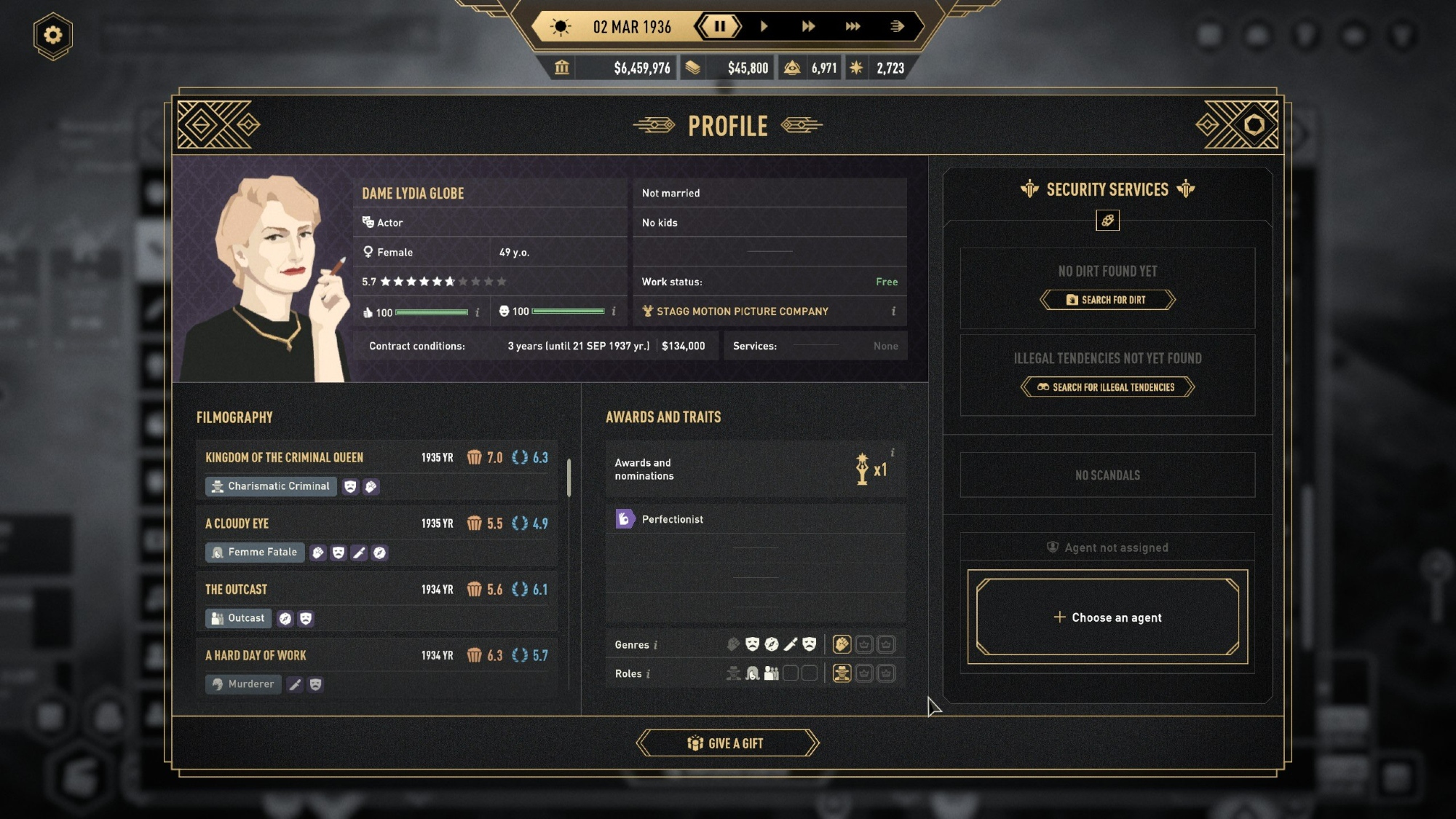This screenshot has height=819, width=1456.
Task: Choose an agent for this actor
Action: [1107, 617]
